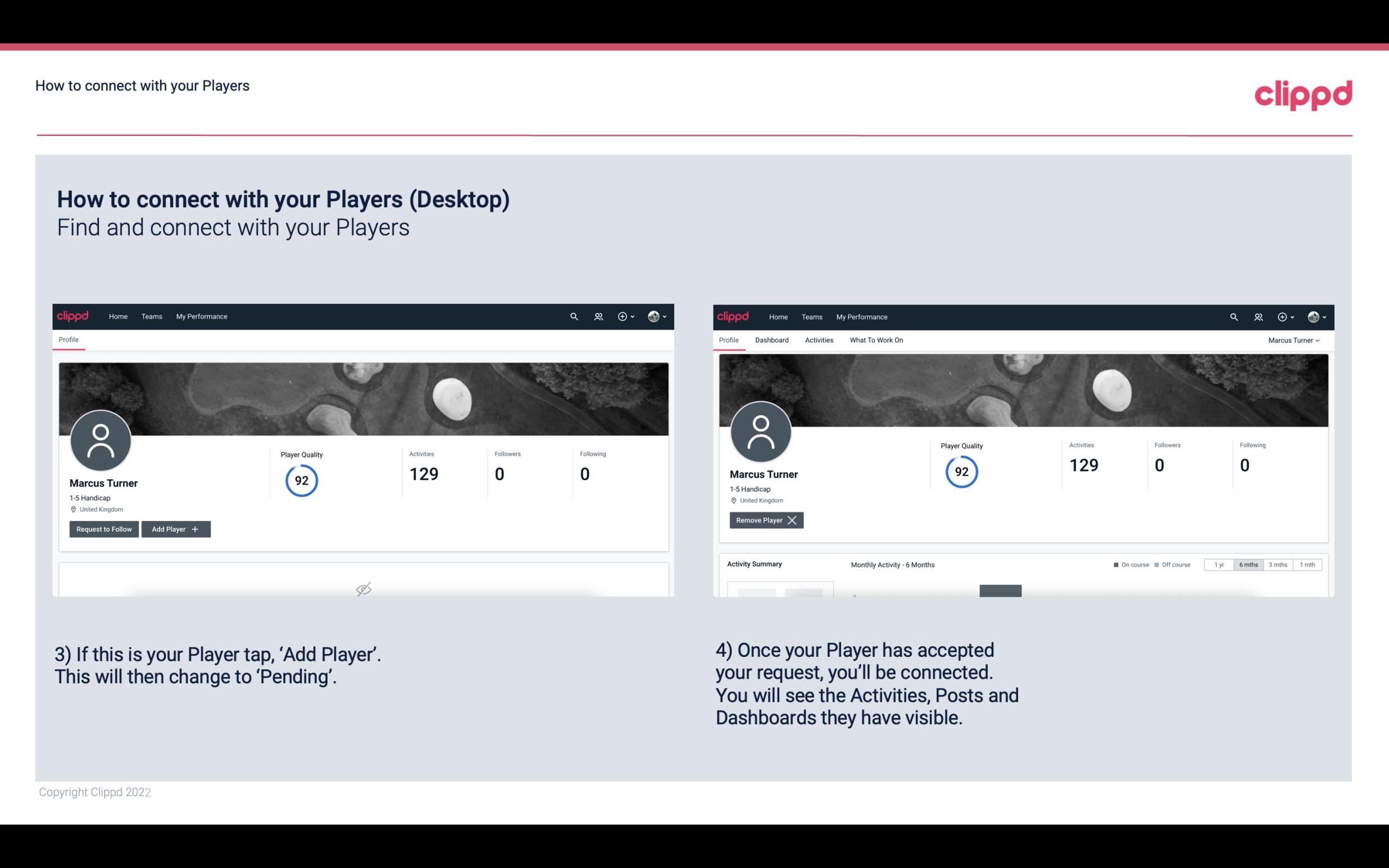This screenshot has width=1389, height=868.
Task: Select the What To On tab
Action: (876, 340)
